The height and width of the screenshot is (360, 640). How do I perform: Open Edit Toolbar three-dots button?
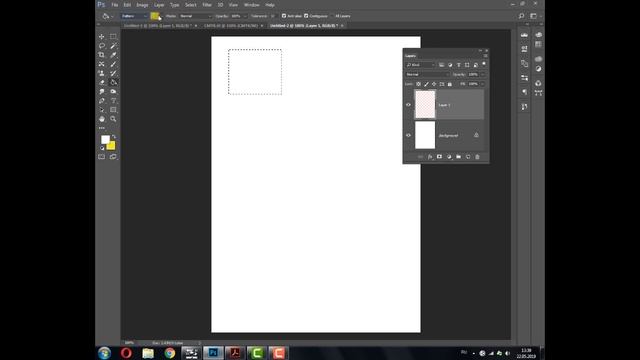pos(102,128)
